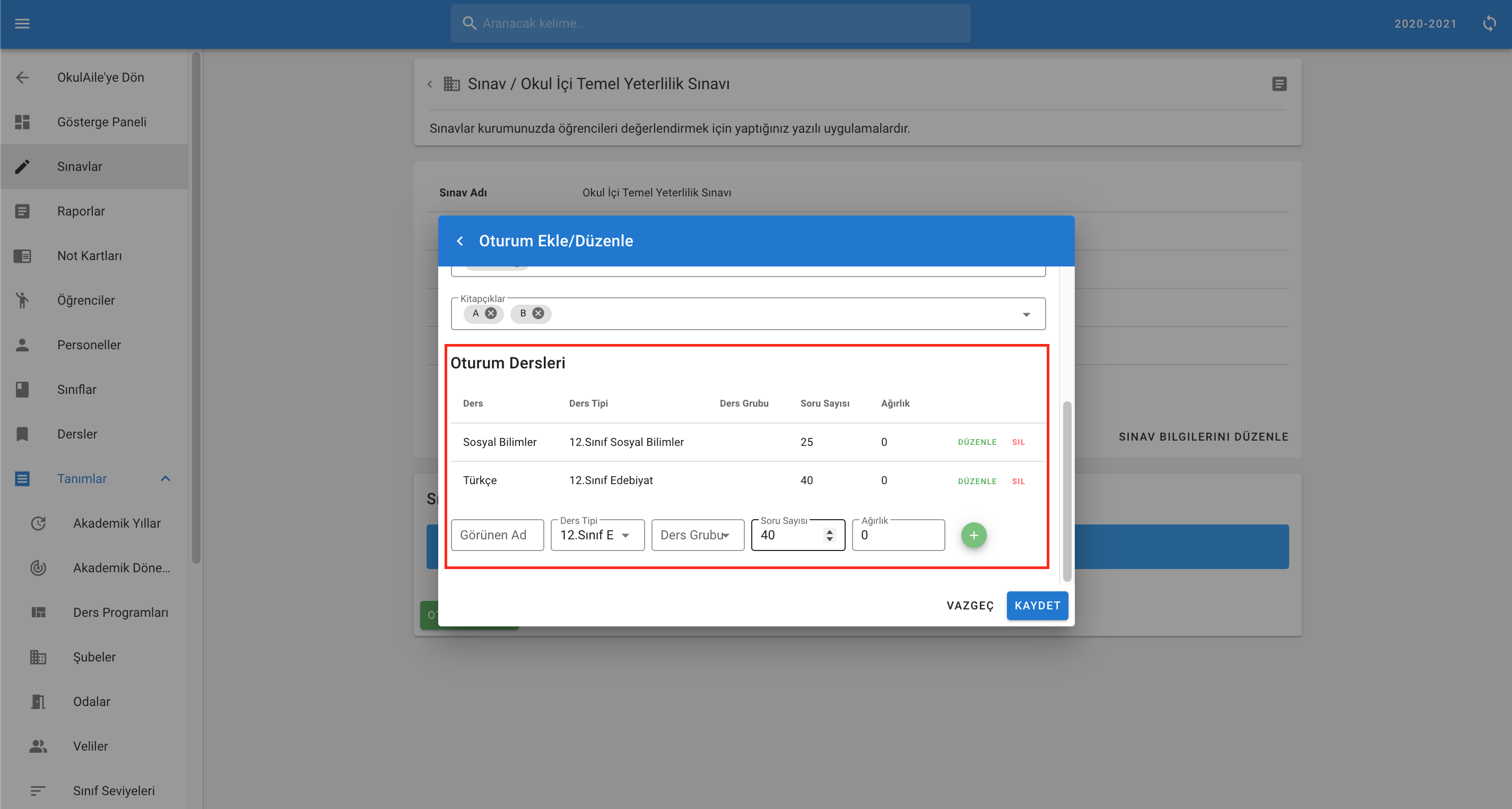
Task: Click the KAYDET button
Action: click(1037, 606)
